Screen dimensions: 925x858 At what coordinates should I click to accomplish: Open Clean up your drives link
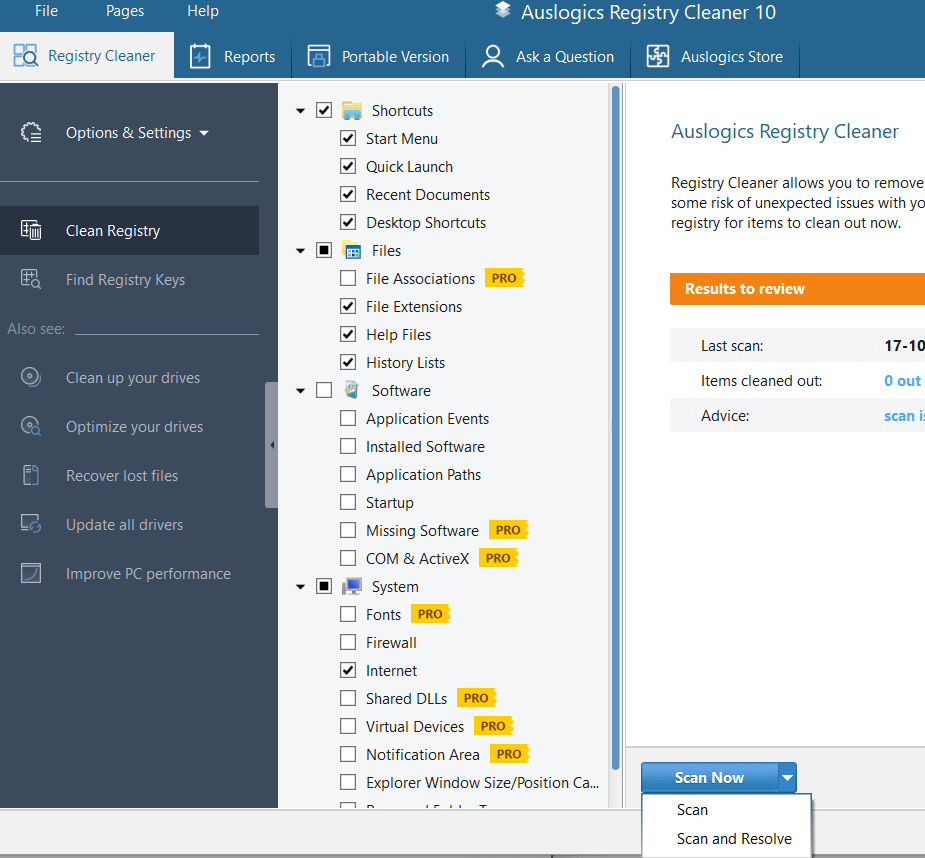pyautogui.click(x=129, y=377)
